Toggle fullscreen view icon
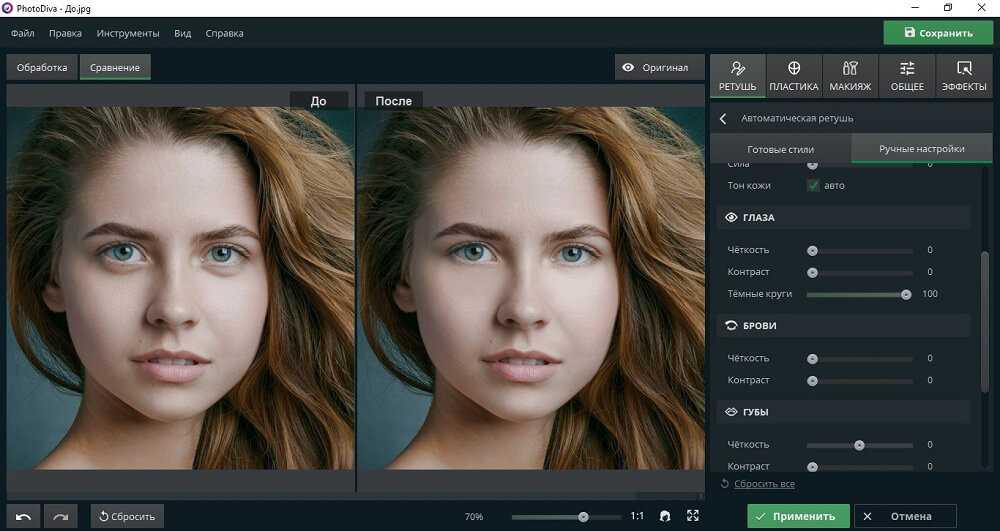The image size is (1000, 531). [x=693, y=516]
